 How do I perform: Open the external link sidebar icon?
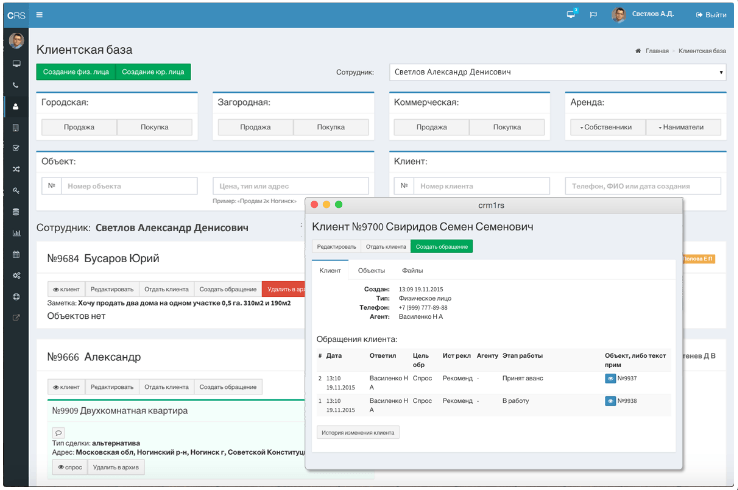pos(16,318)
